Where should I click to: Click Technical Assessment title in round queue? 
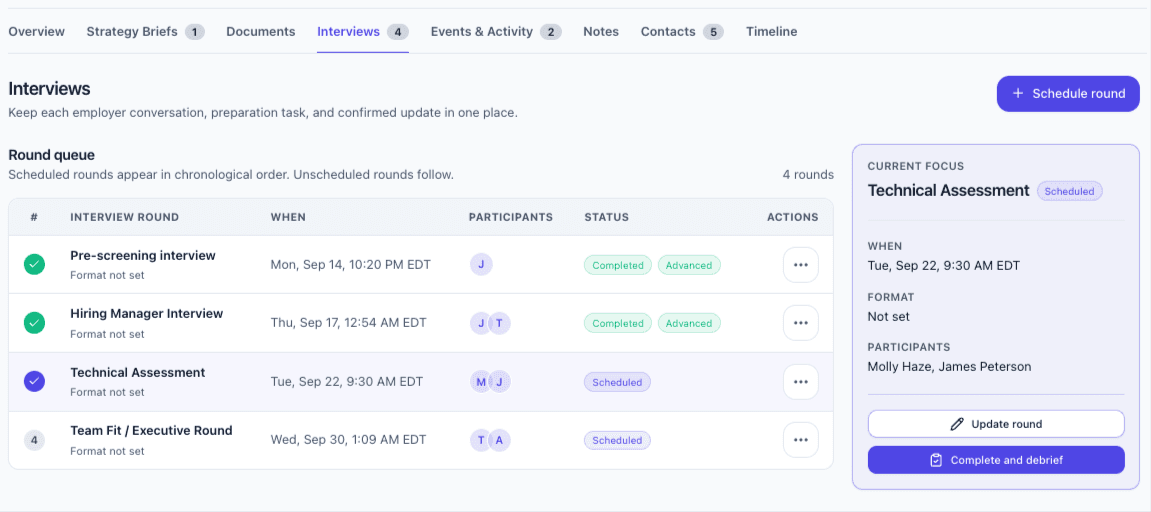coord(138,372)
